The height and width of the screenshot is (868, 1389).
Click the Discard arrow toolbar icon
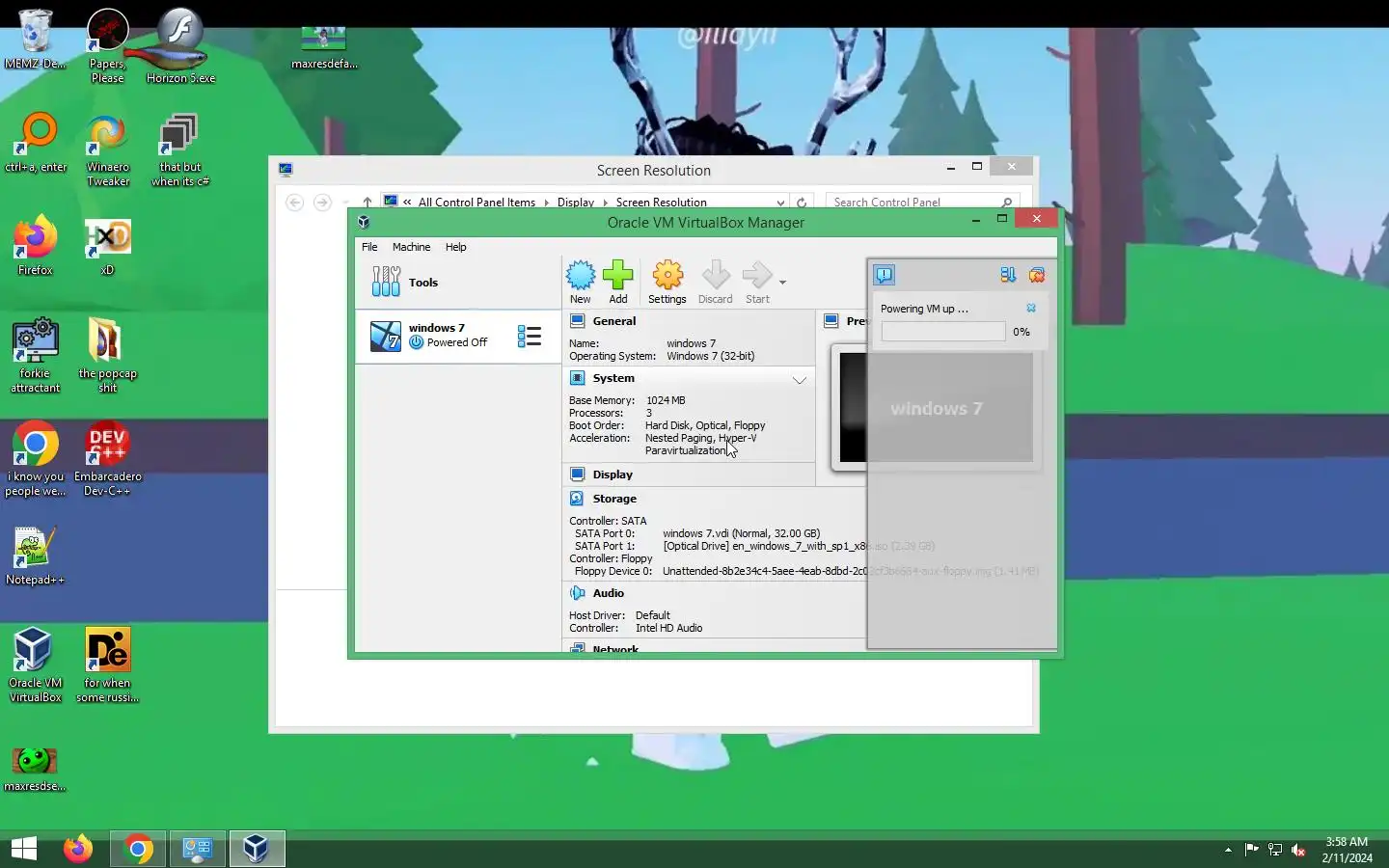pyautogui.click(x=716, y=282)
